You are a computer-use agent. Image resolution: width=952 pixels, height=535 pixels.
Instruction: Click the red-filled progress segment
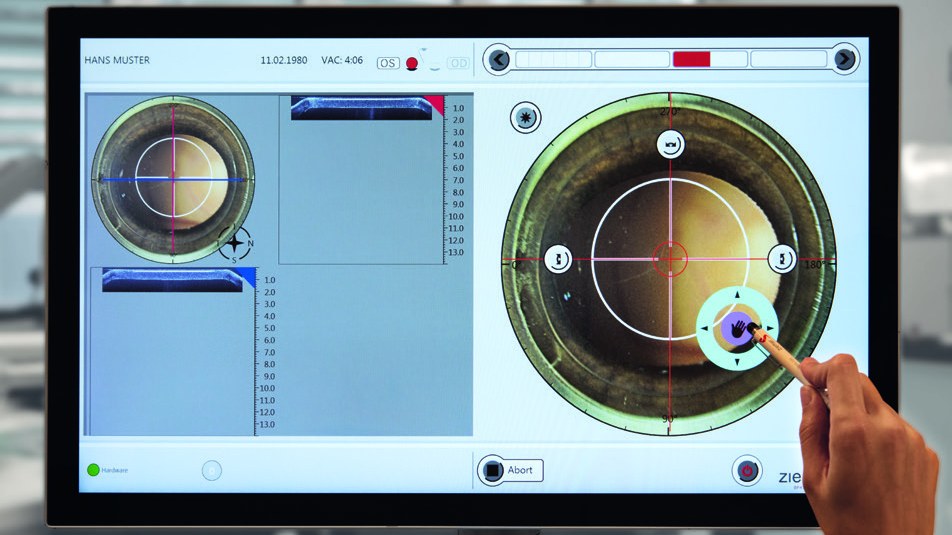click(x=692, y=59)
